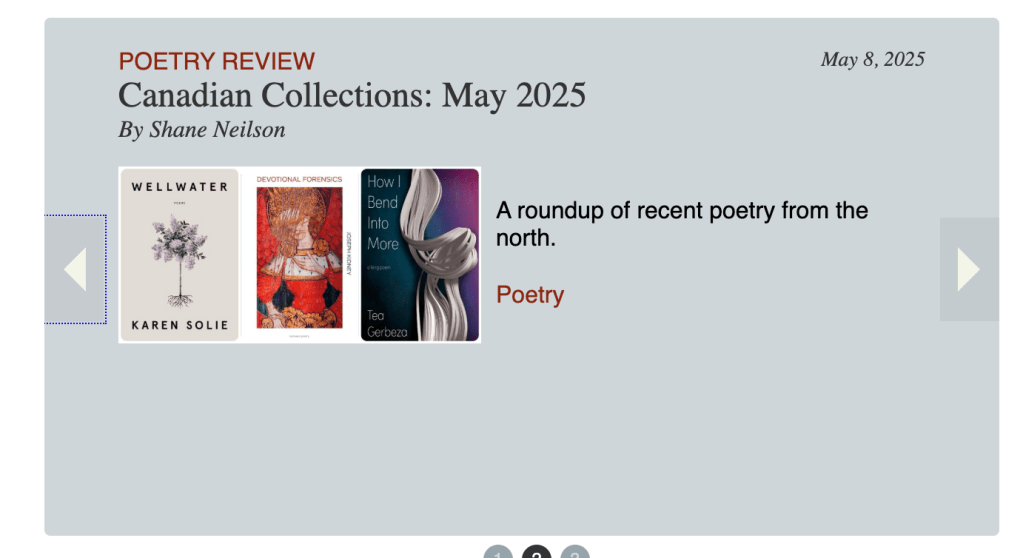The width and height of the screenshot is (1023, 558).
Task: Click the woman's portrait on Devotional Forensics cover
Action: tap(299, 257)
